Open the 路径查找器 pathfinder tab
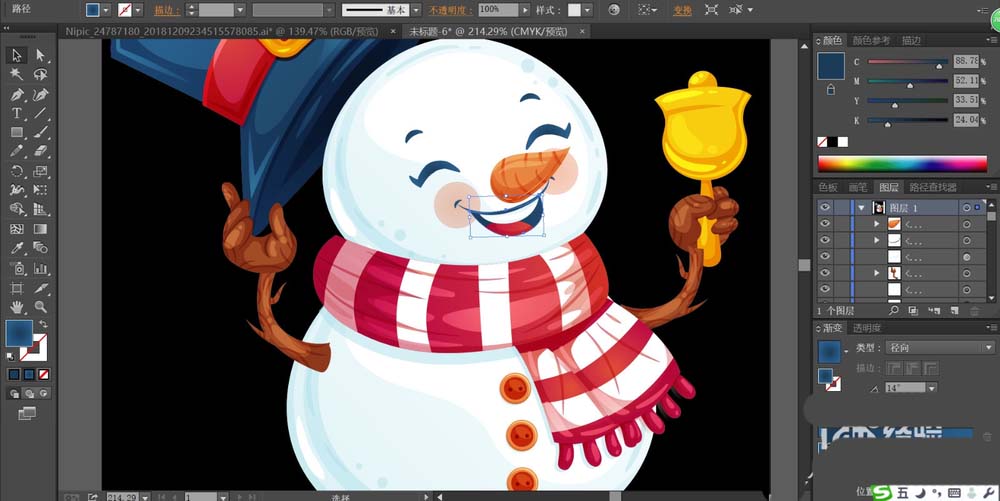 click(x=932, y=187)
